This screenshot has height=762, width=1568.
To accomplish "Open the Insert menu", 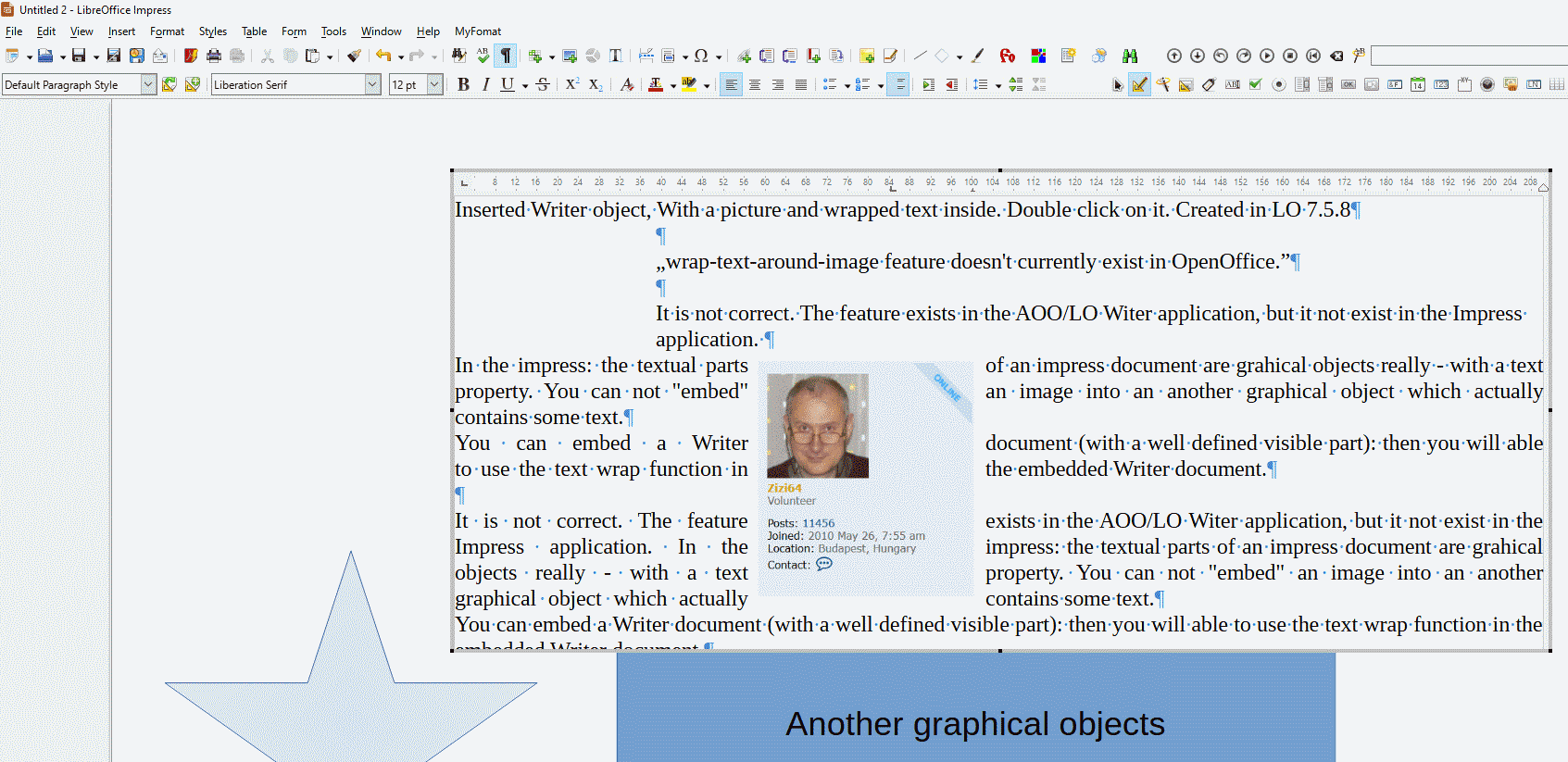I will pos(121,31).
